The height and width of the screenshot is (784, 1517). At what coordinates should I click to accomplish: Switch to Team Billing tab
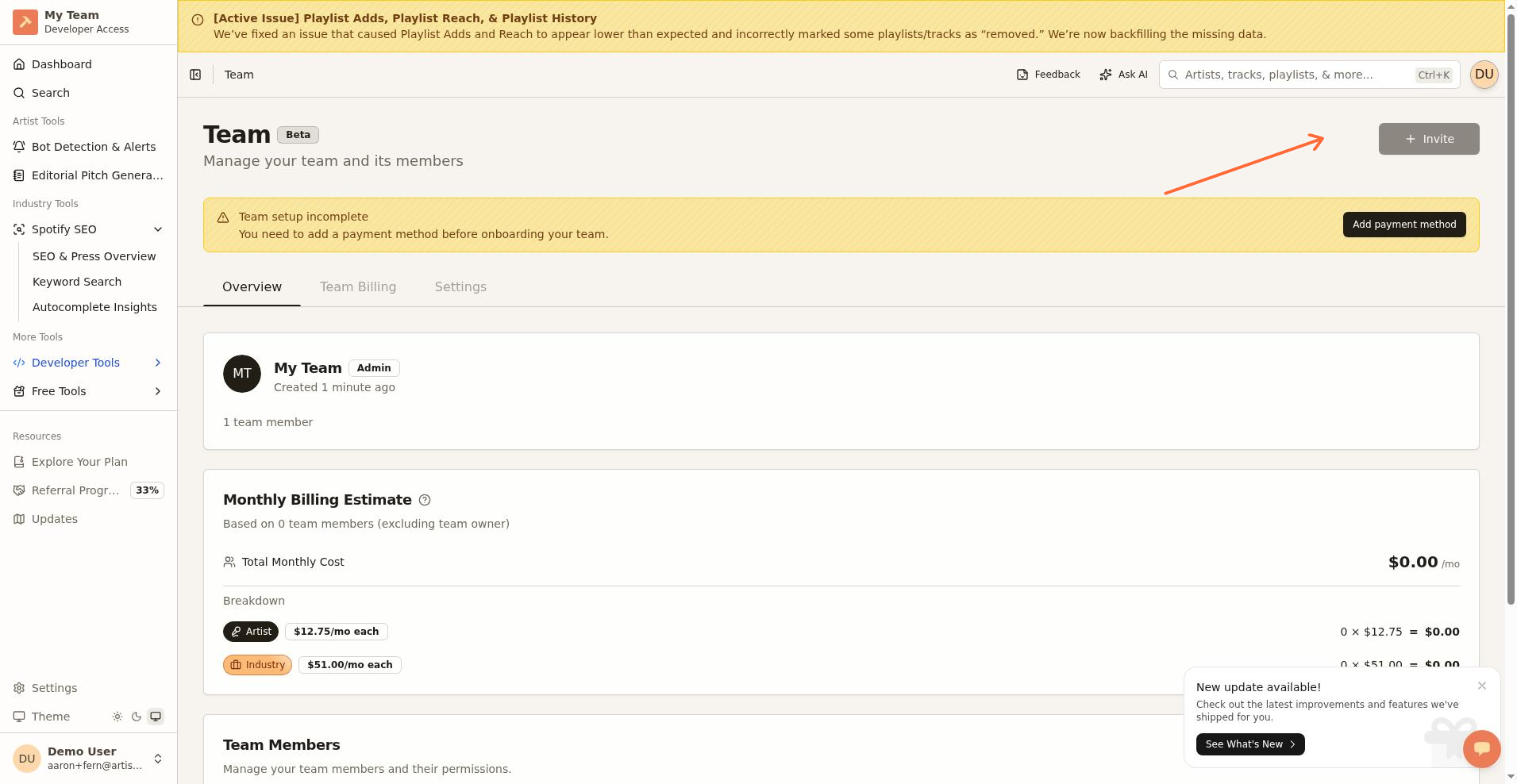(x=358, y=287)
